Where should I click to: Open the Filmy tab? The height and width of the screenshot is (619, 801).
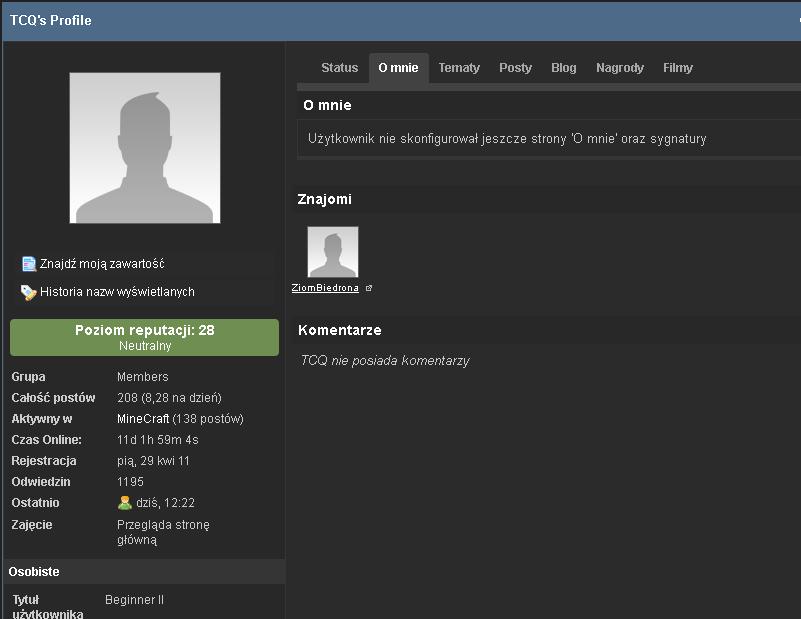pyautogui.click(x=677, y=68)
